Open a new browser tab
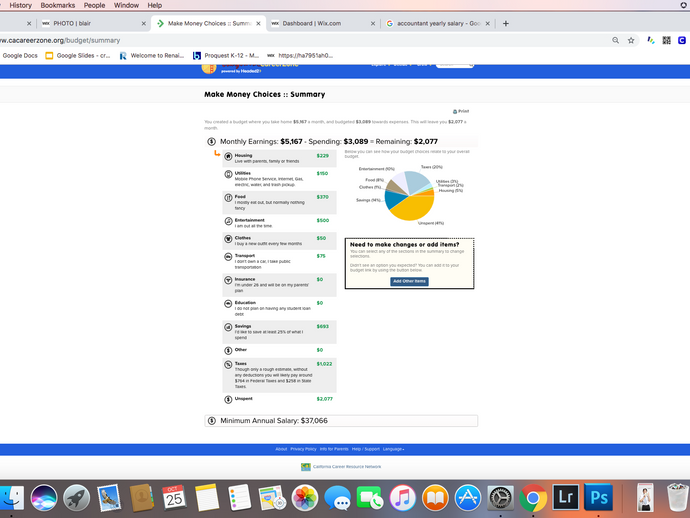 506,23
